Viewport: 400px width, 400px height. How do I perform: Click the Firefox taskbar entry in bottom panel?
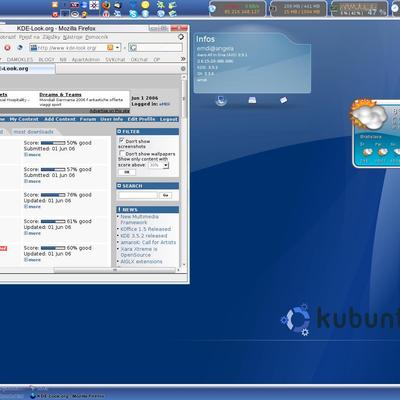[67, 396]
